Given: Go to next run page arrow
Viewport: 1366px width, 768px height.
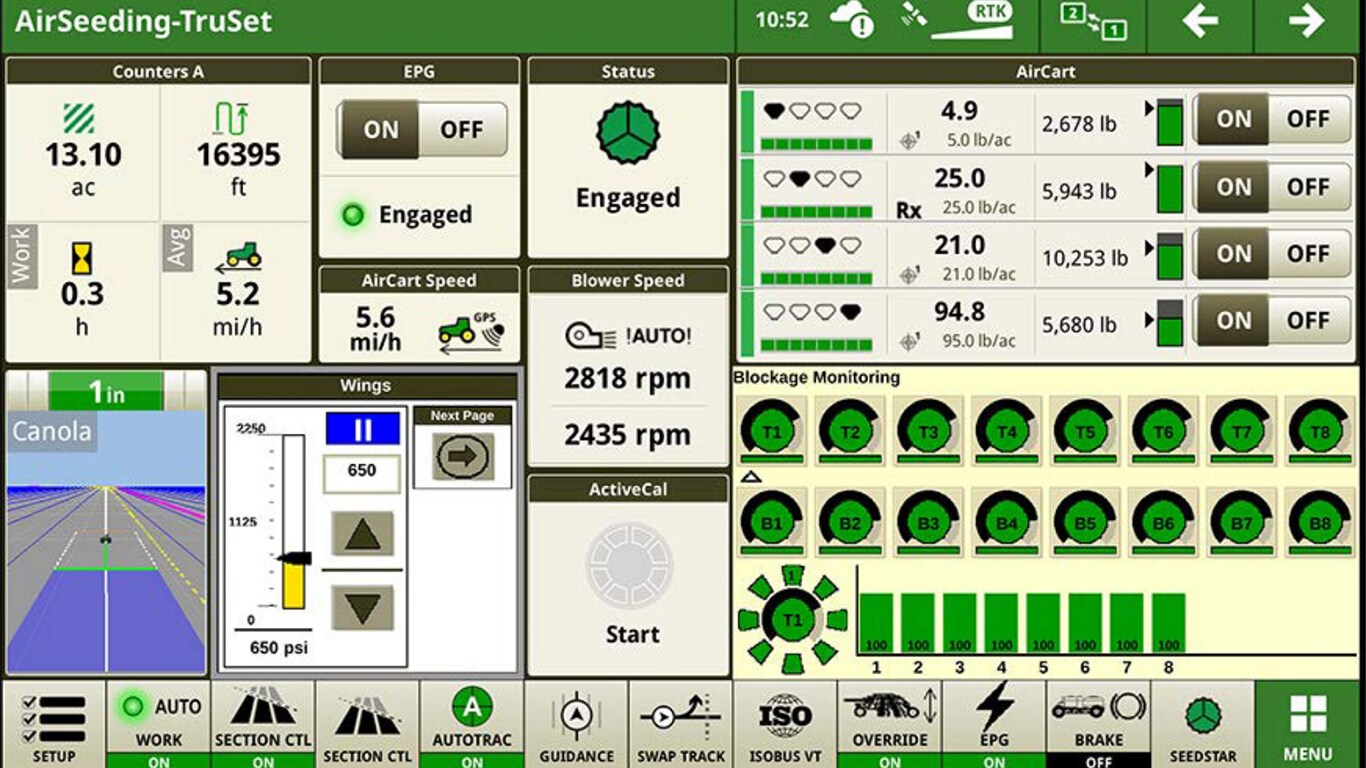Looking at the screenshot, I should point(1308,21).
